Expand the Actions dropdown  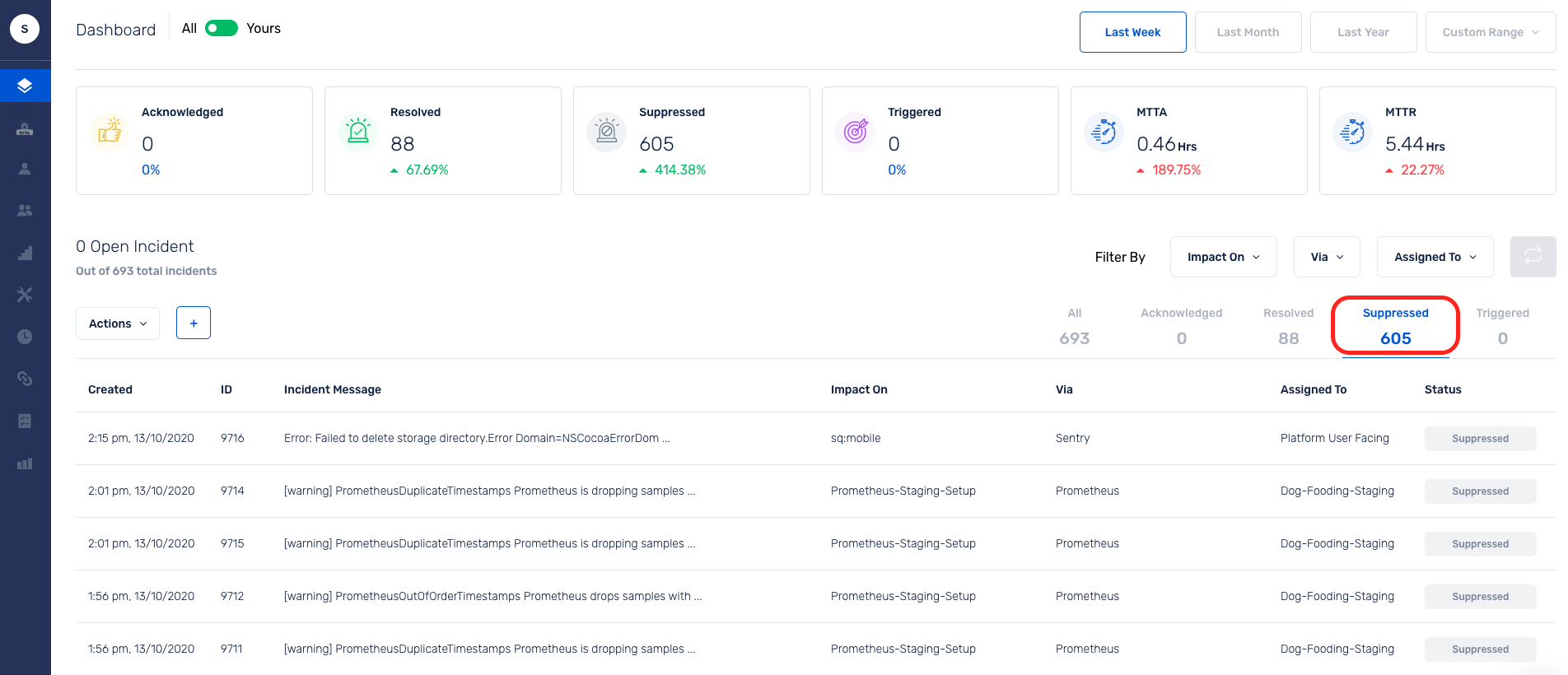click(x=118, y=324)
